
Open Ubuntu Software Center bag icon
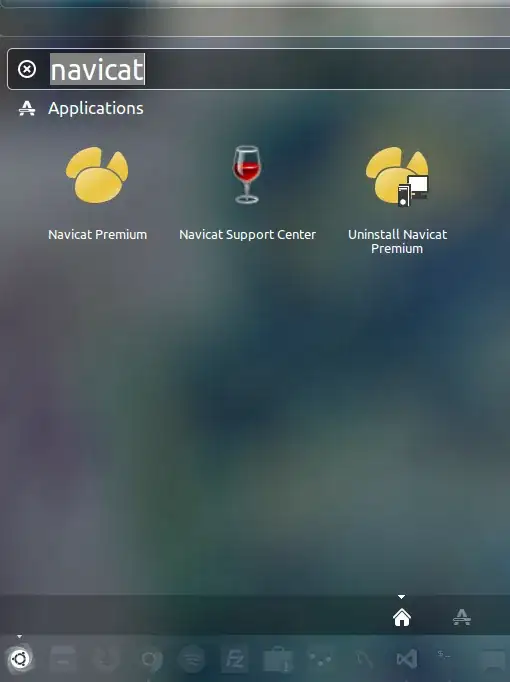[278, 660]
